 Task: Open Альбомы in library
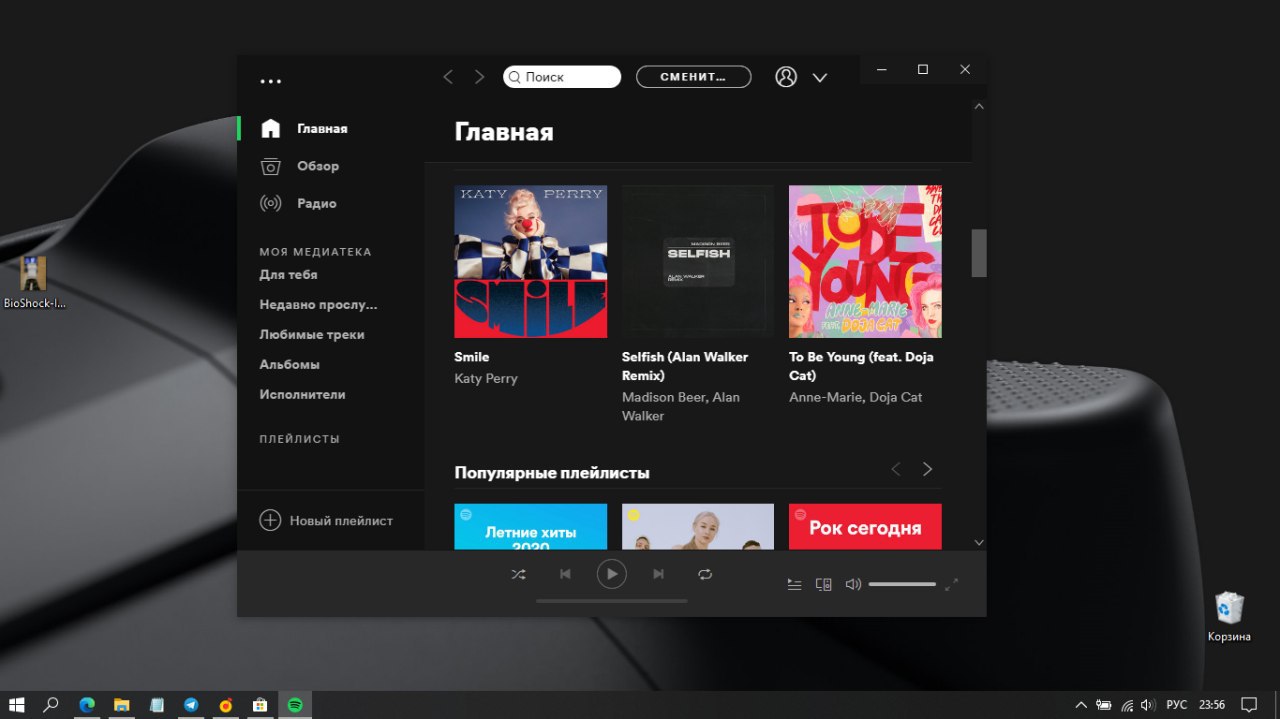point(289,364)
